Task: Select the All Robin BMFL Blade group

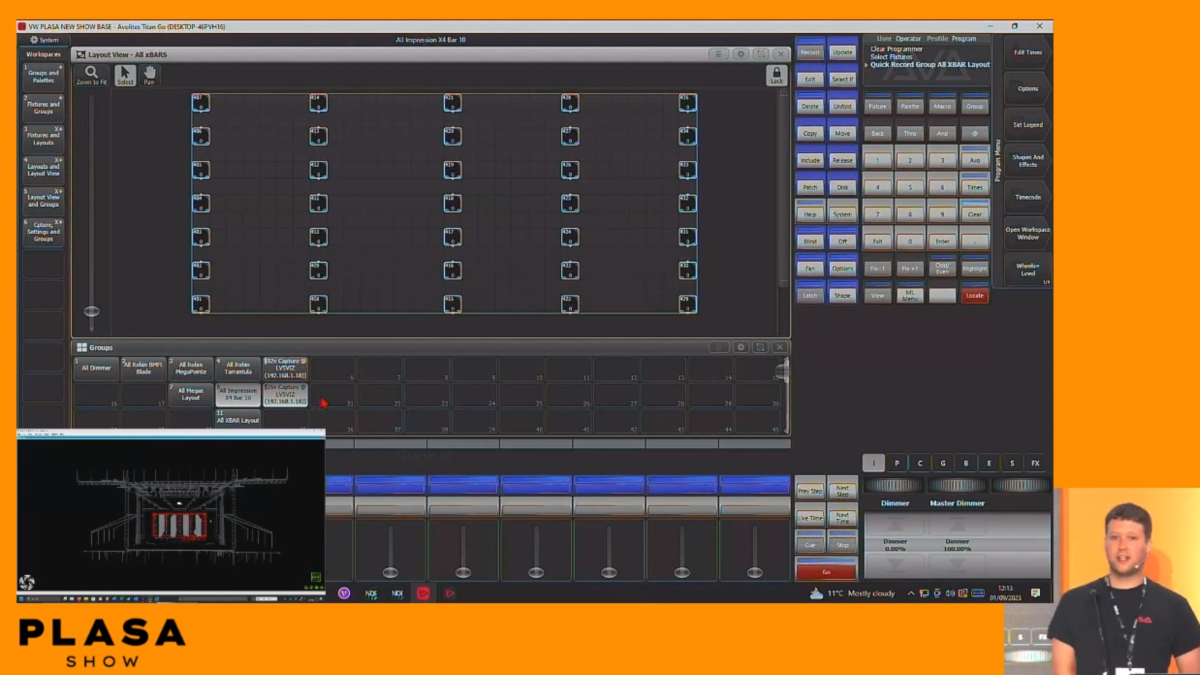Action: (x=143, y=368)
